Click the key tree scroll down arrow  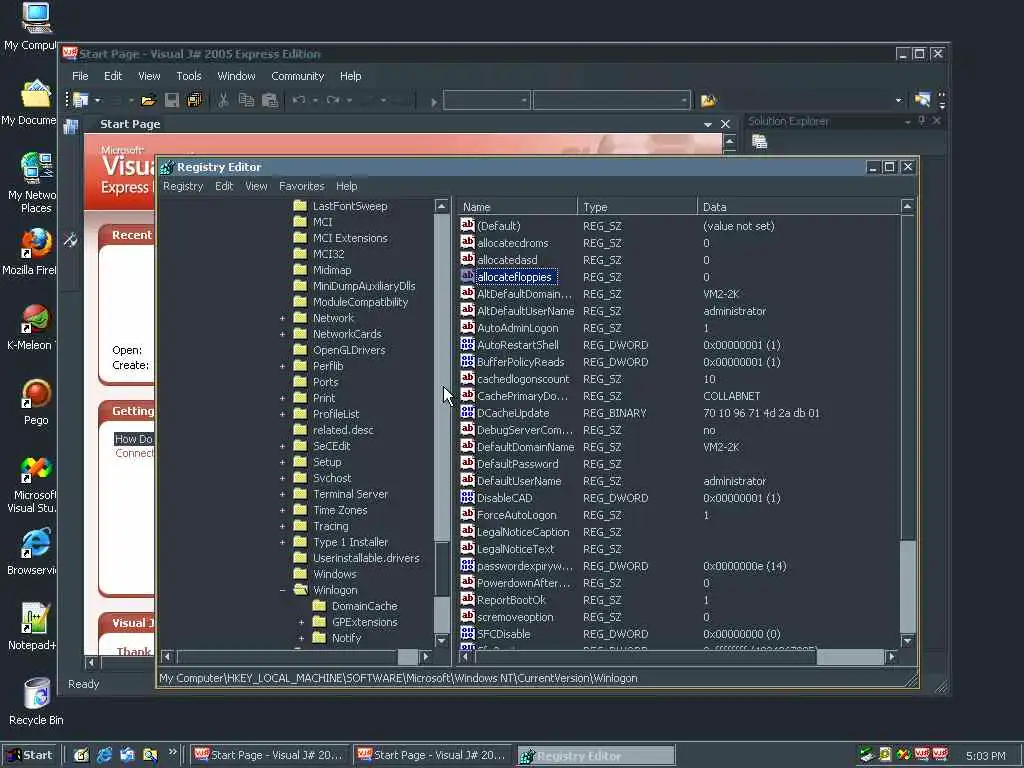441,641
